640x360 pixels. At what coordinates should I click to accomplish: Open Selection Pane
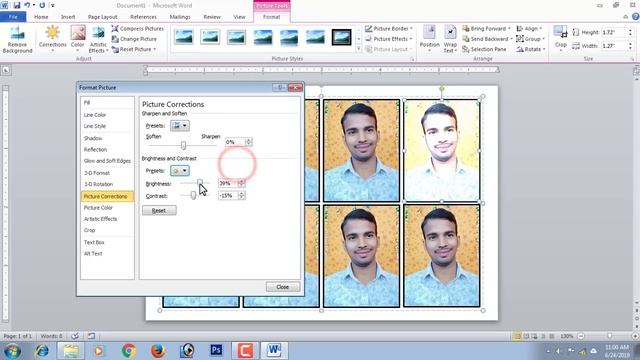[x=484, y=49]
